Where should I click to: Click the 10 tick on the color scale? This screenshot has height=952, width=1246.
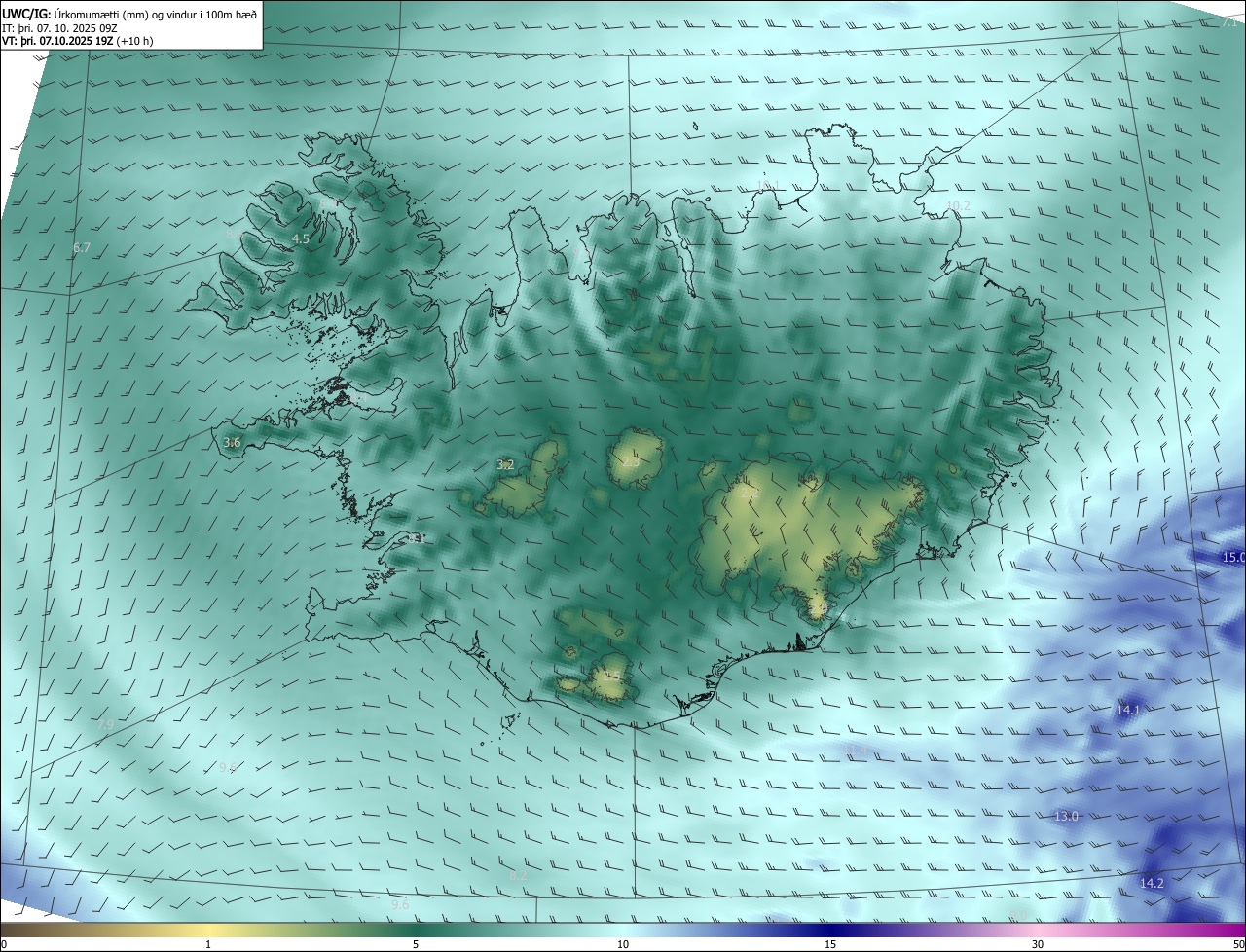click(623, 944)
